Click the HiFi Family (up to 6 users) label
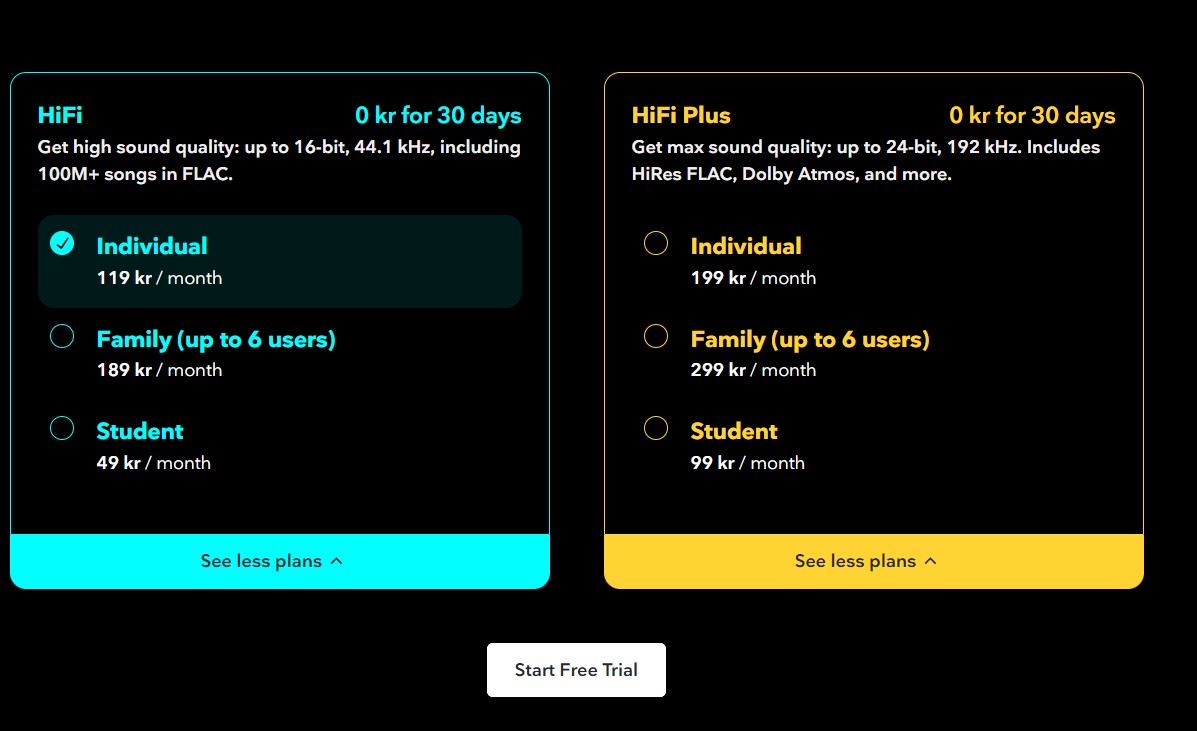Screen dimensions: 1197x731 point(216,339)
